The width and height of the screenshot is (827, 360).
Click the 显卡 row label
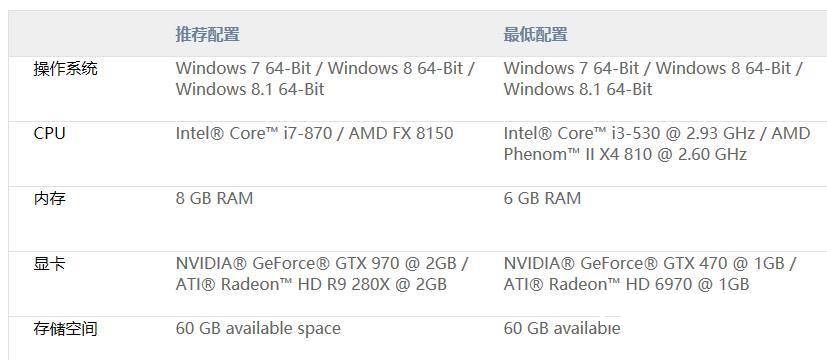50,264
